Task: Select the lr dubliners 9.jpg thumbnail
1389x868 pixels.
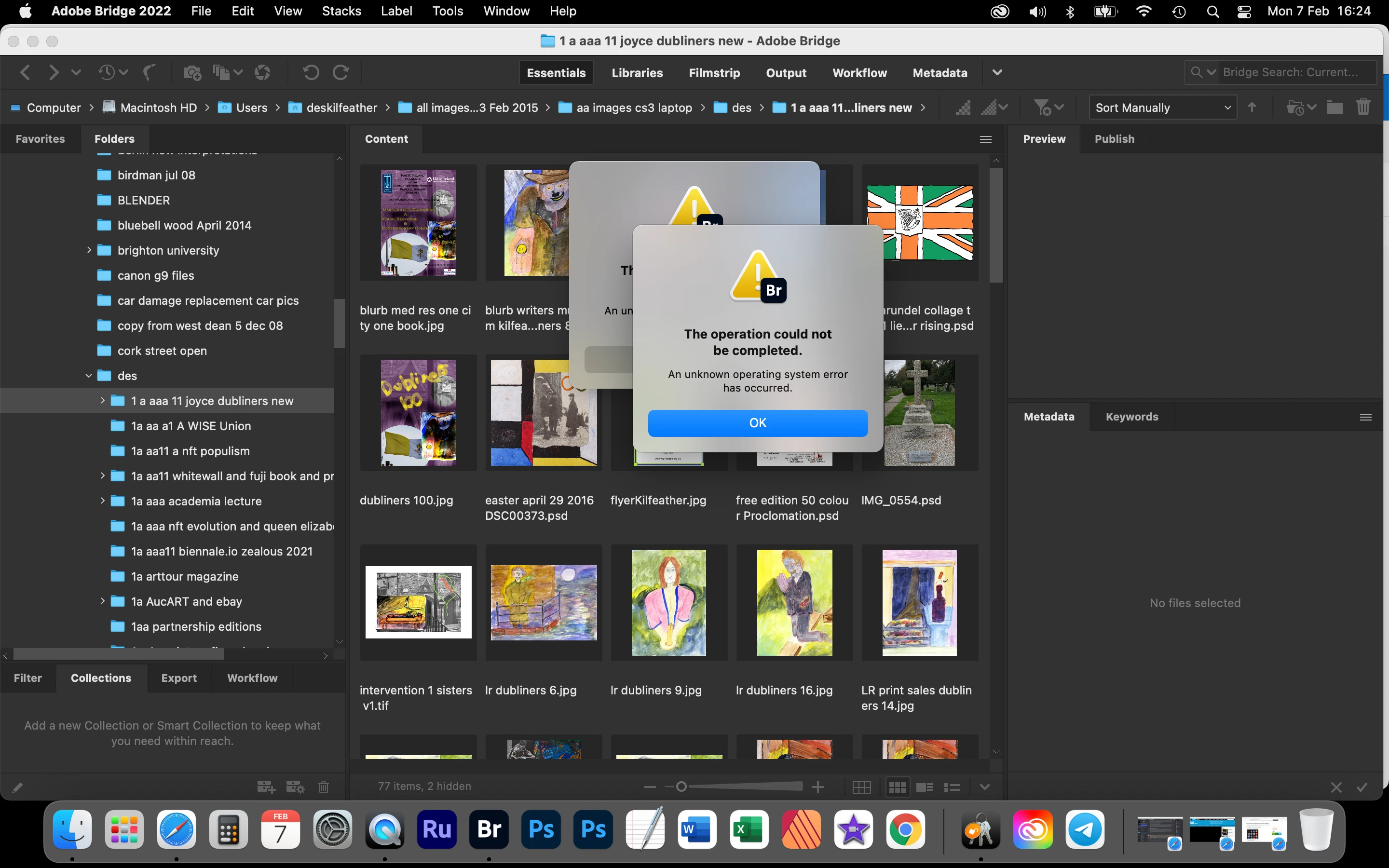Action: (x=668, y=603)
